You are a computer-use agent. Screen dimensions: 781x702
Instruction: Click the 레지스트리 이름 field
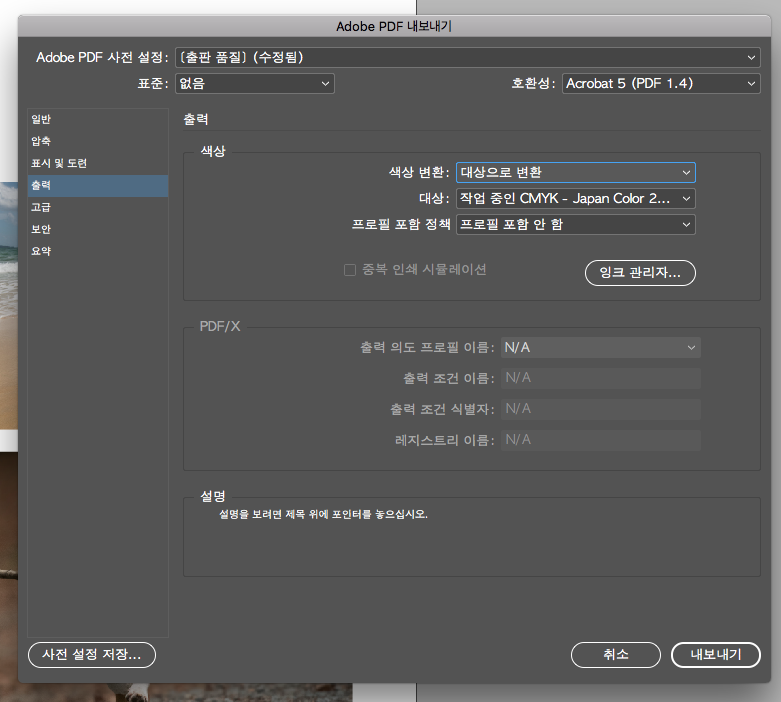coord(601,440)
